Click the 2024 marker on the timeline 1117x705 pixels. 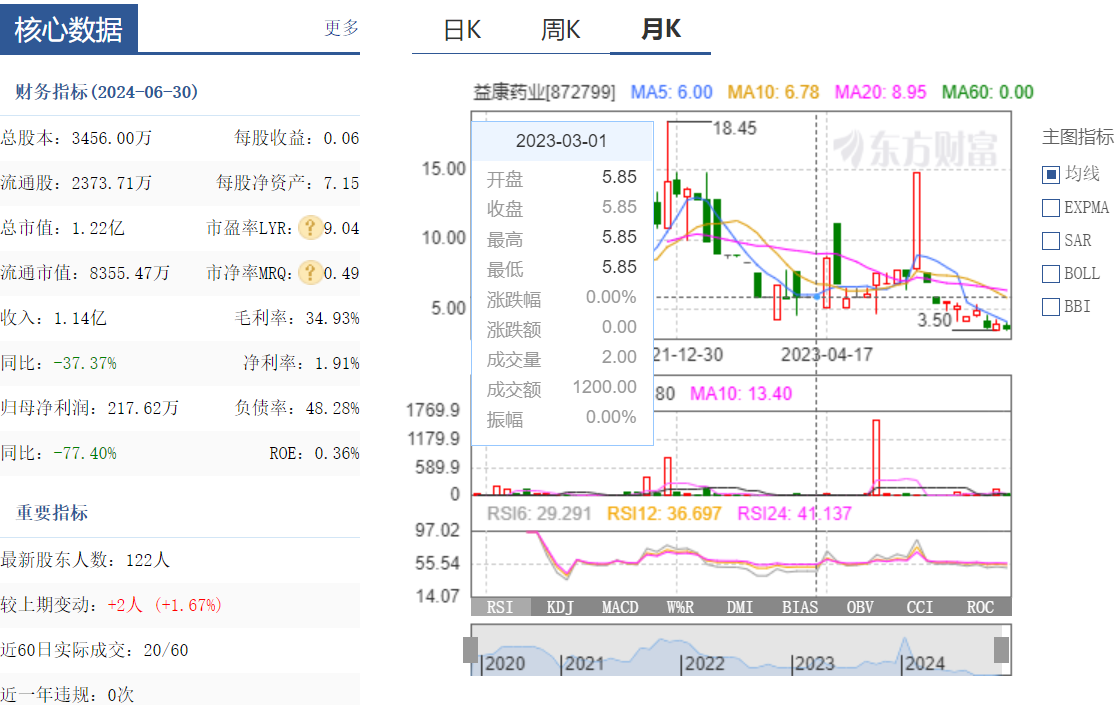(x=924, y=664)
